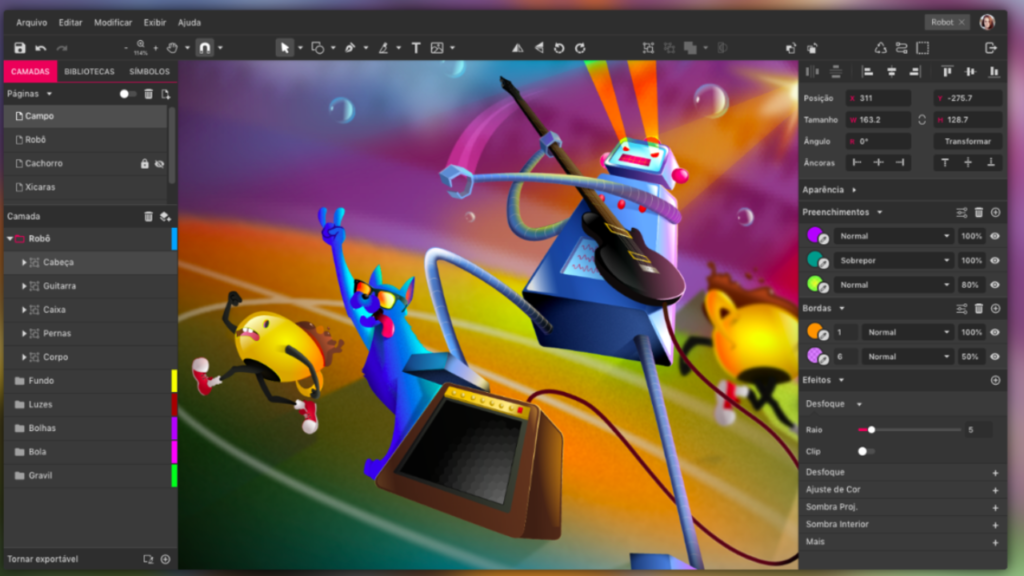1024x576 pixels.
Task: Collapse the Robô layer group
Action: coord(10,239)
